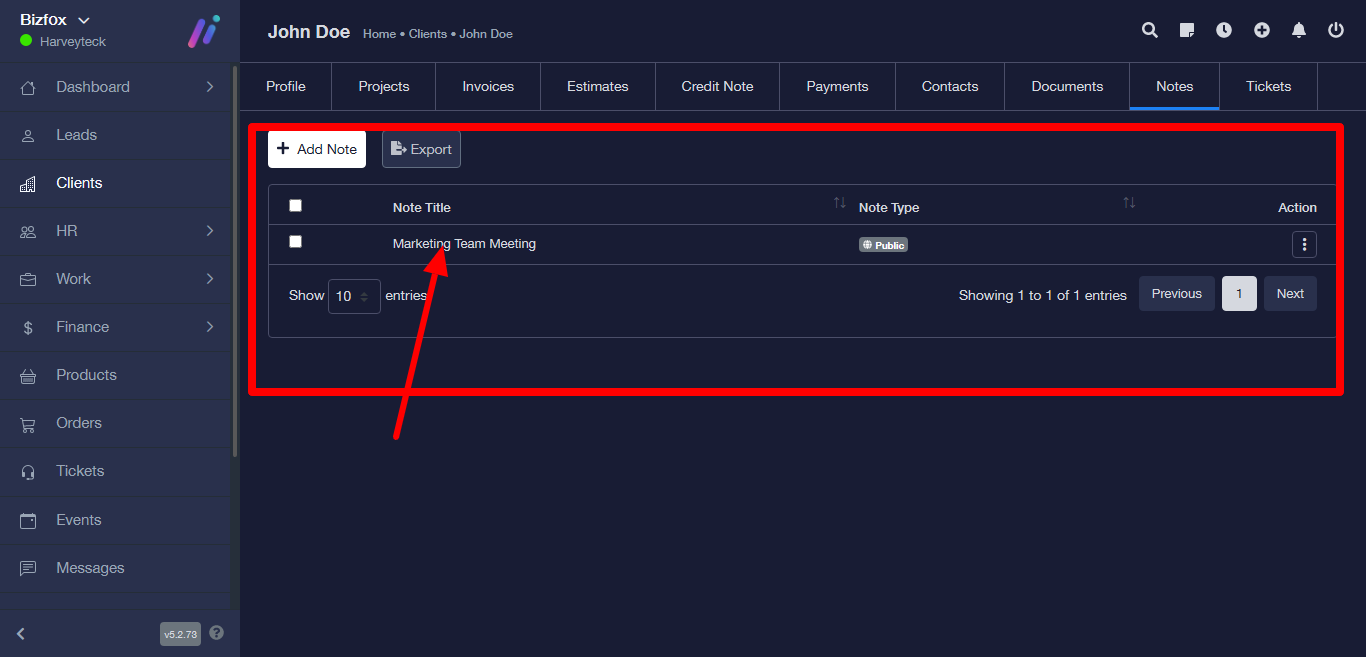This screenshot has height=657, width=1366.
Task: Check the Marketing Team Meeting row checkbox
Action: pos(295,242)
